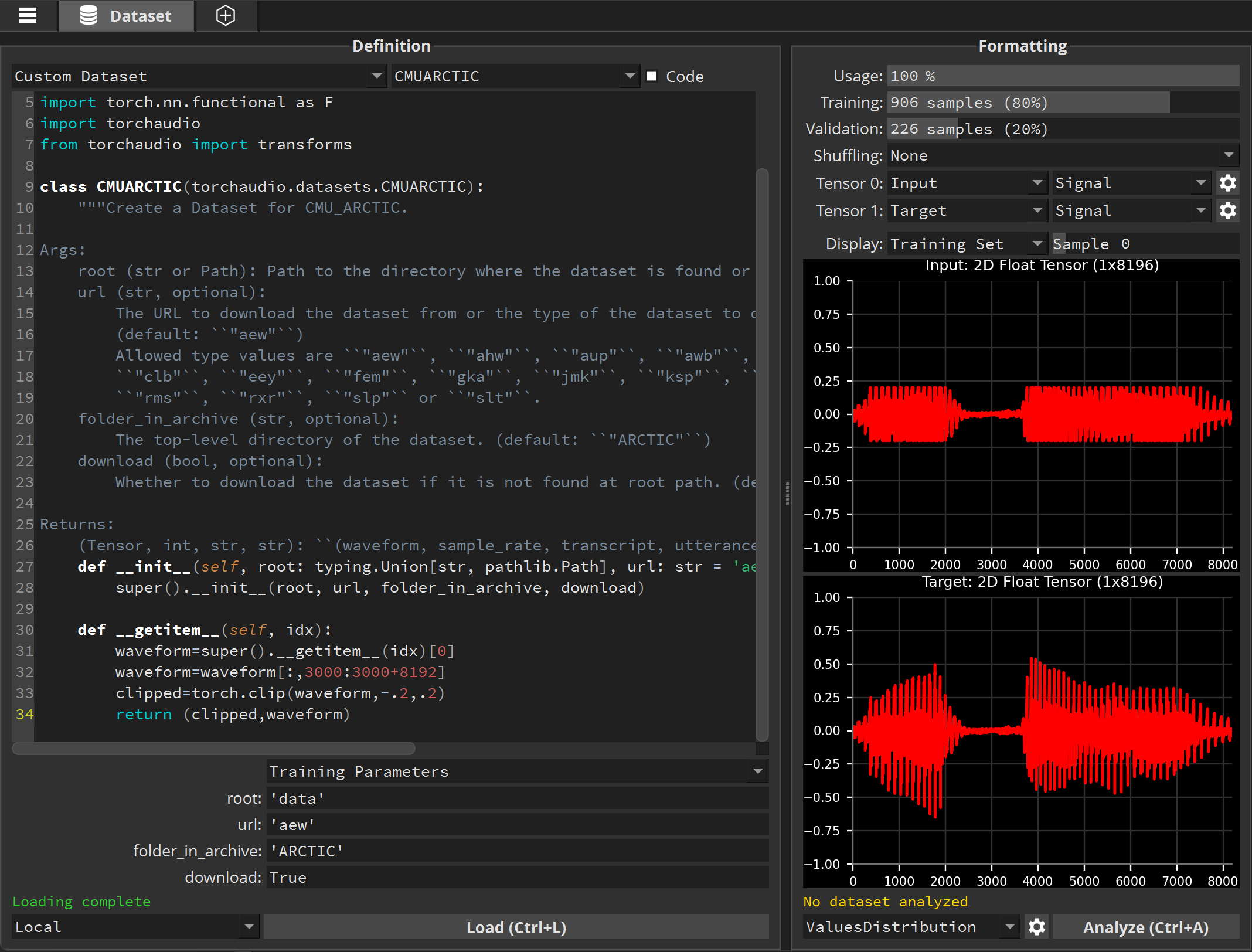Open Tensor 0 settings gear
Image resolution: width=1252 pixels, height=952 pixels.
pos(1228,183)
